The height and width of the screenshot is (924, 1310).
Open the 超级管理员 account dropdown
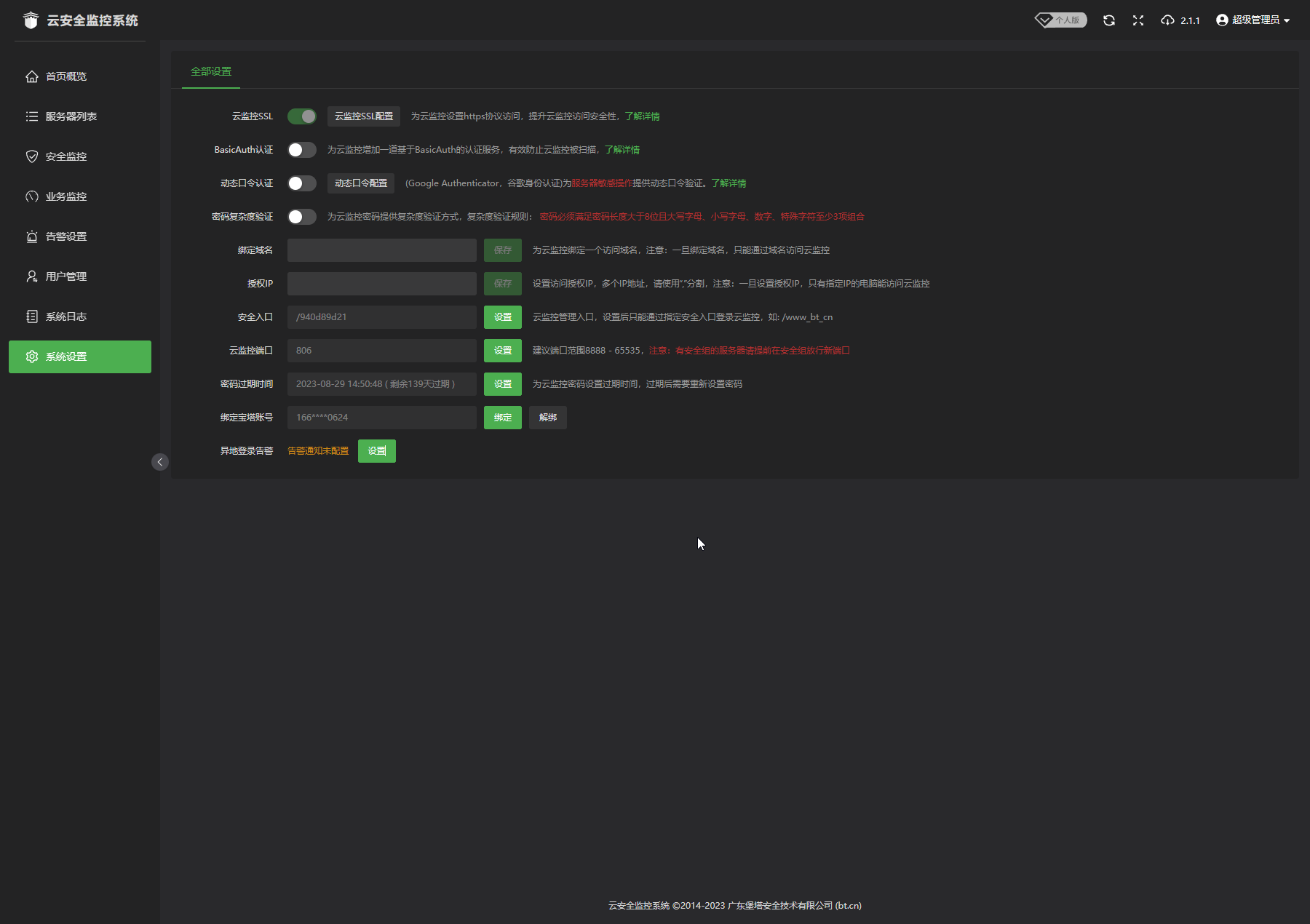tap(1253, 20)
